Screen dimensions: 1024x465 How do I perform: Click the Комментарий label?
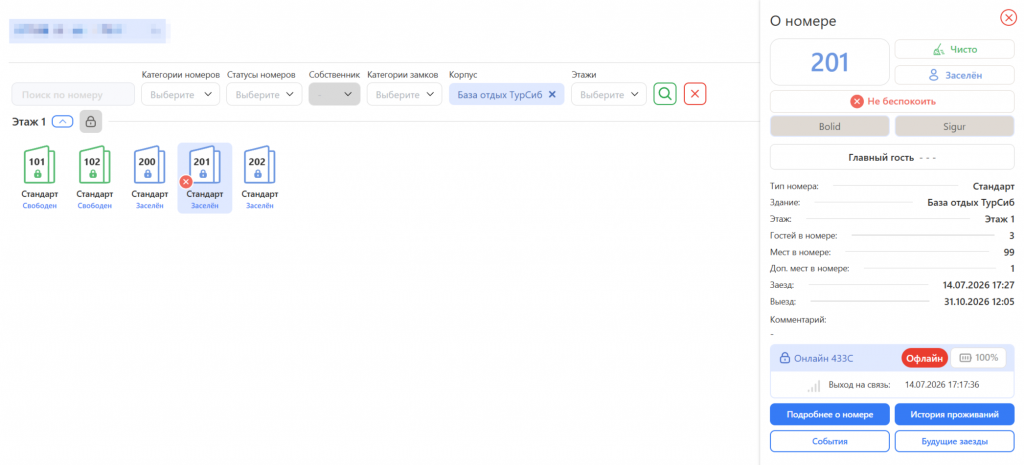tap(799, 320)
